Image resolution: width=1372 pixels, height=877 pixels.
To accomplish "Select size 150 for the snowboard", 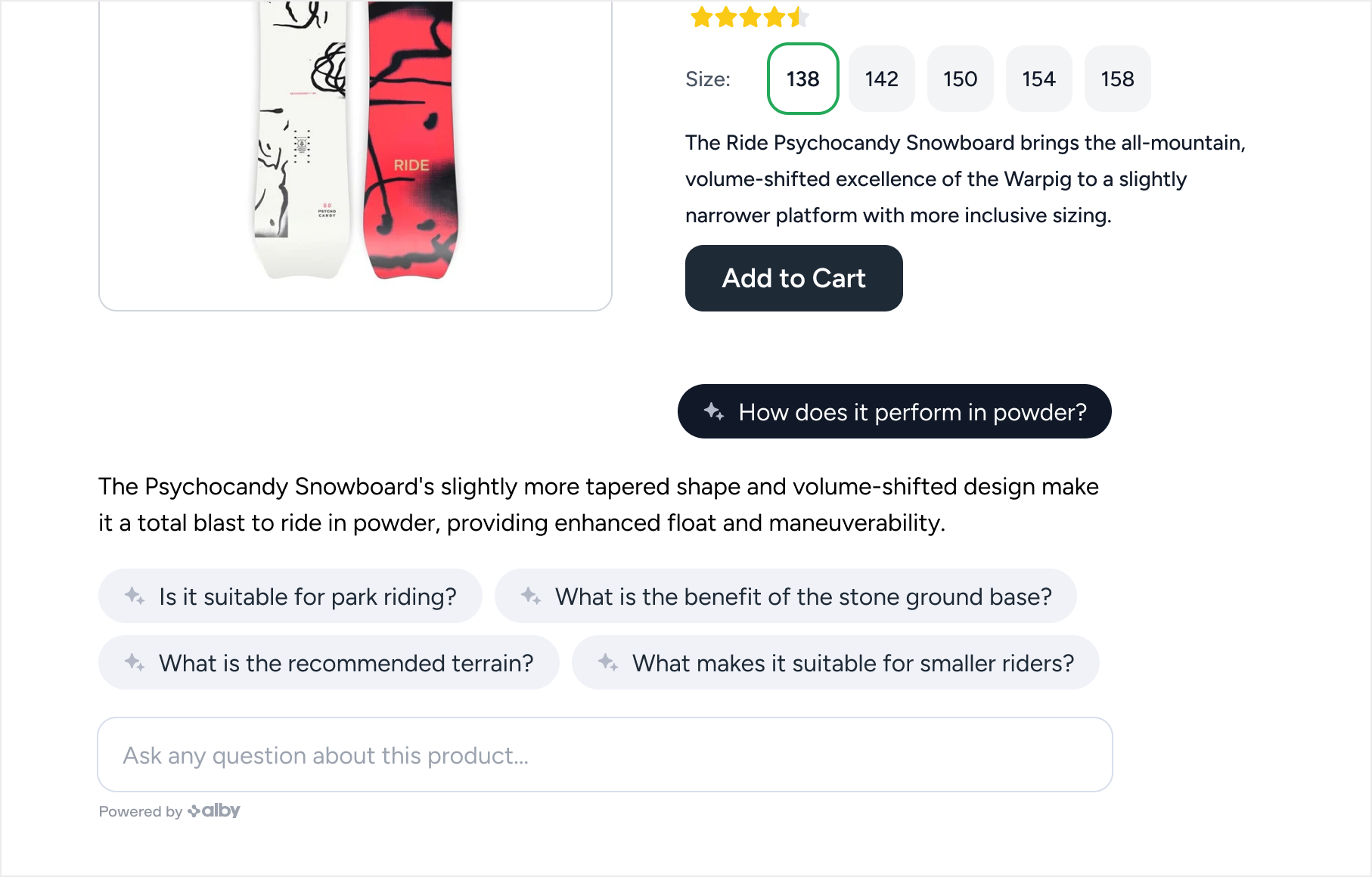I will (960, 79).
